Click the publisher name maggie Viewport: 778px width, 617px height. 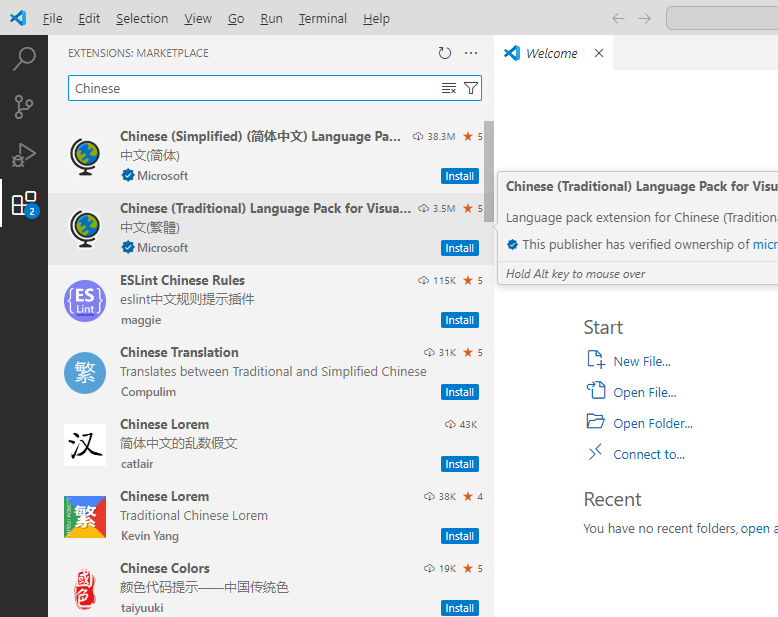(x=141, y=320)
